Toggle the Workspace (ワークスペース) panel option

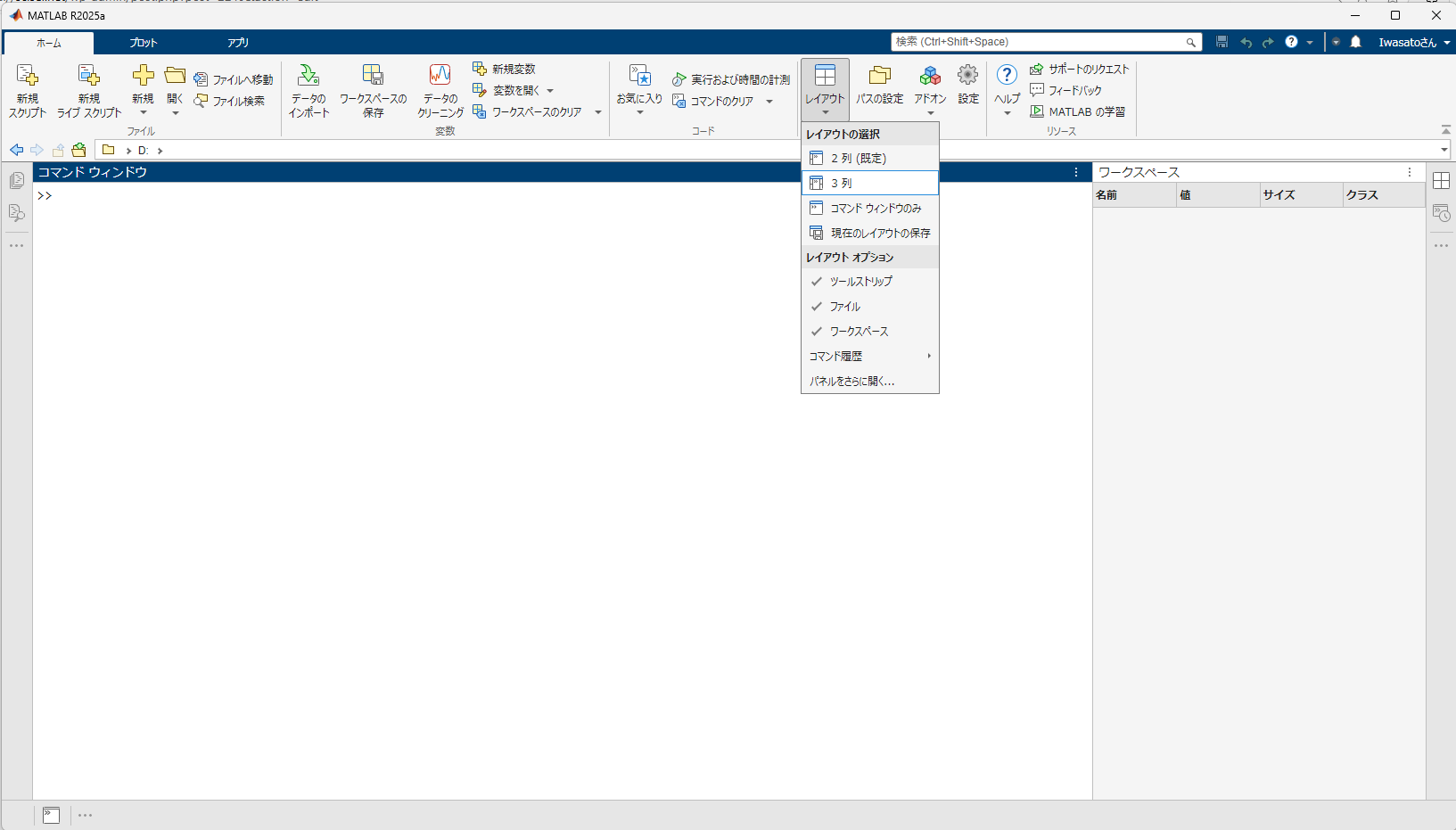pos(859,332)
